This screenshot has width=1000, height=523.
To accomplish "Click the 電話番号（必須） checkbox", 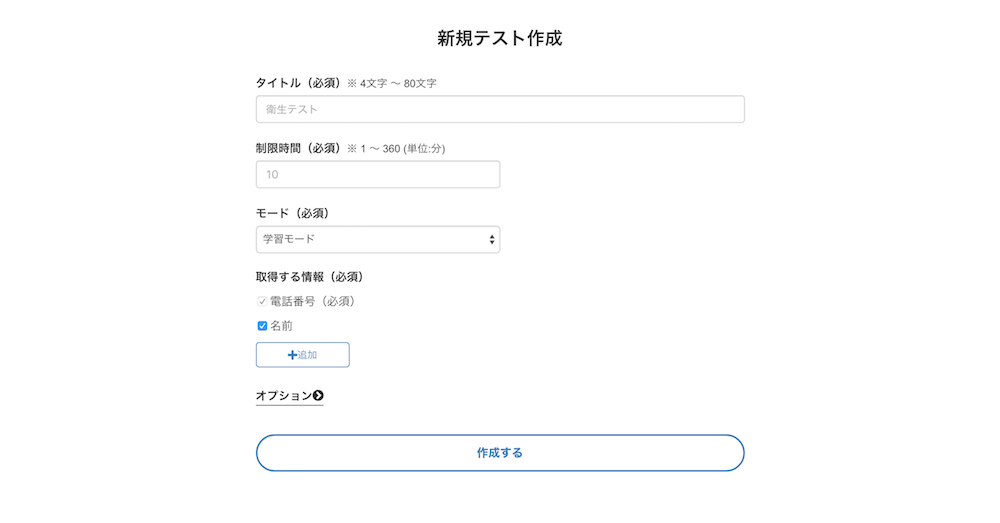I will (262, 302).
